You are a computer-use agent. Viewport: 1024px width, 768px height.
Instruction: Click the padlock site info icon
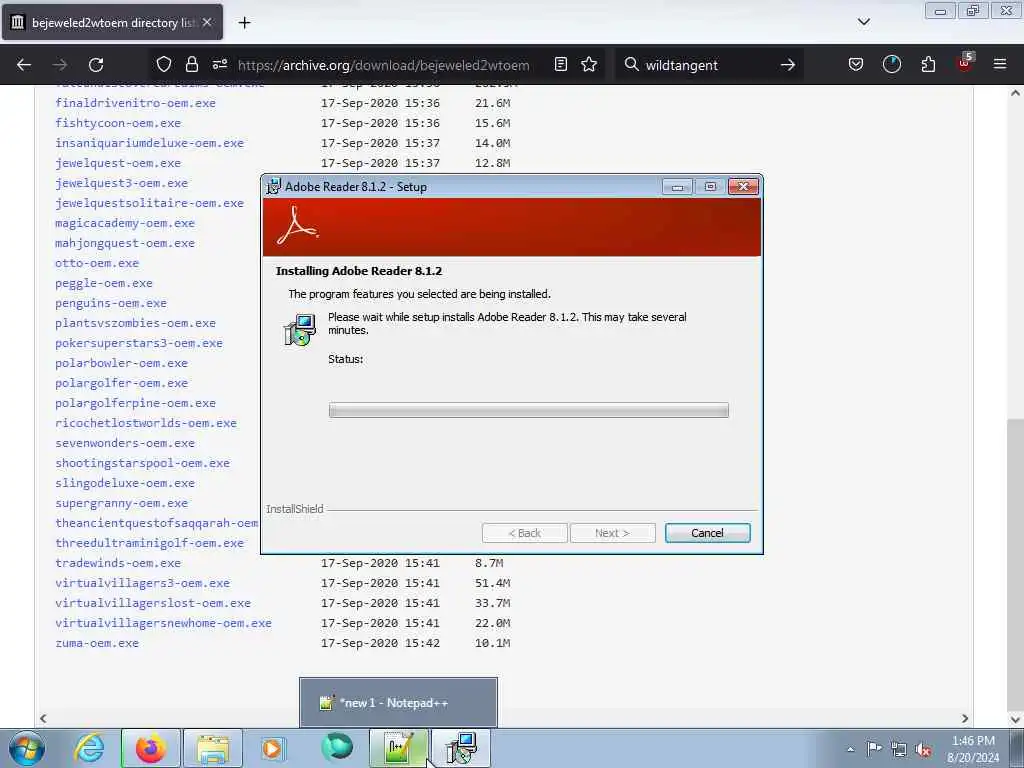[191, 64]
